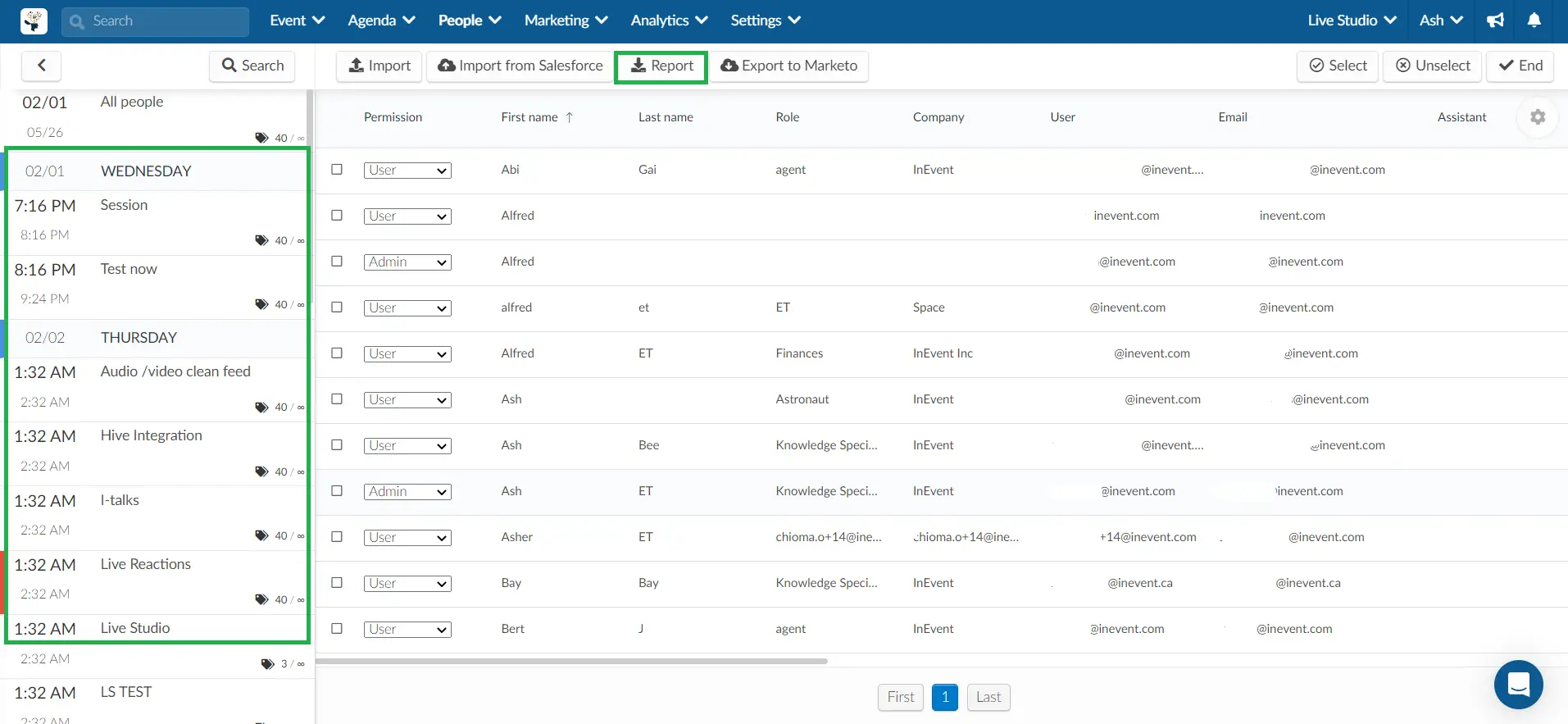Viewport: 1568px width, 724px height.
Task: Click the End button
Action: 1520,66
